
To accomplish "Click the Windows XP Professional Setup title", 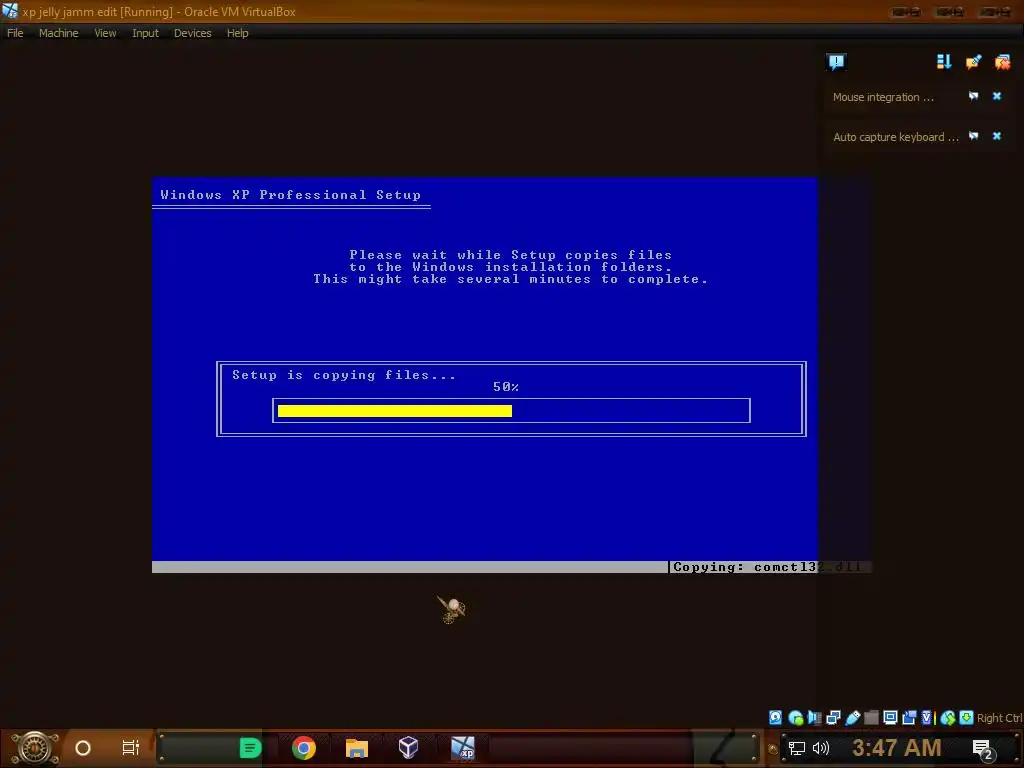I will click(291, 195).
